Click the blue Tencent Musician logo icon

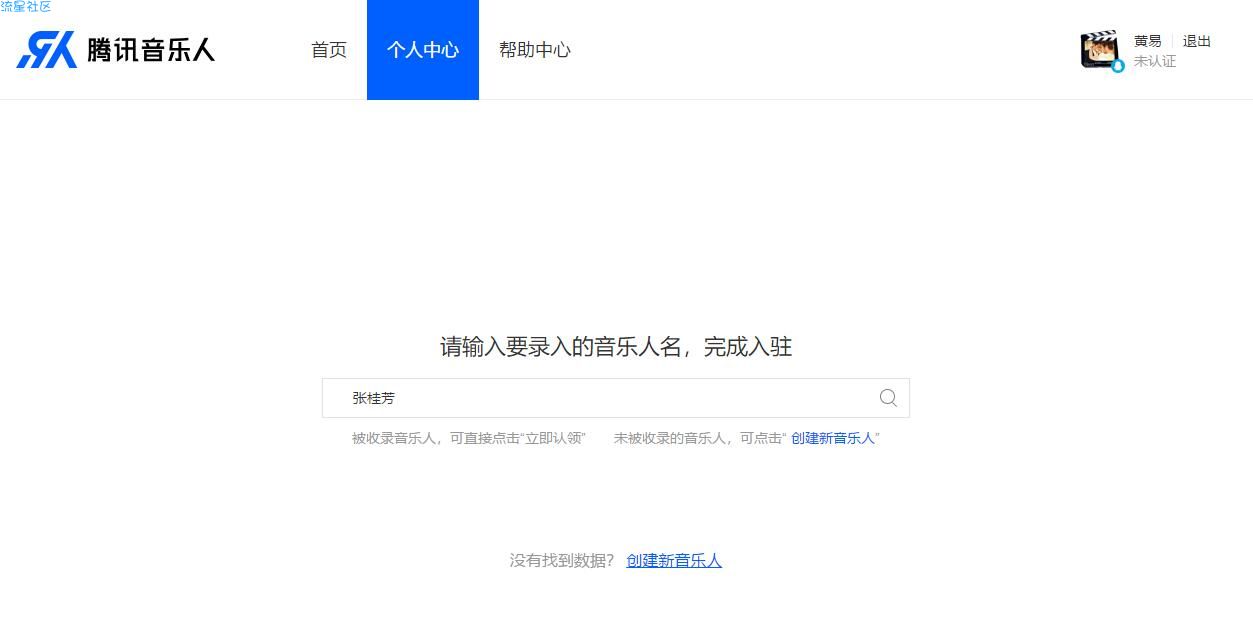click(47, 49)
